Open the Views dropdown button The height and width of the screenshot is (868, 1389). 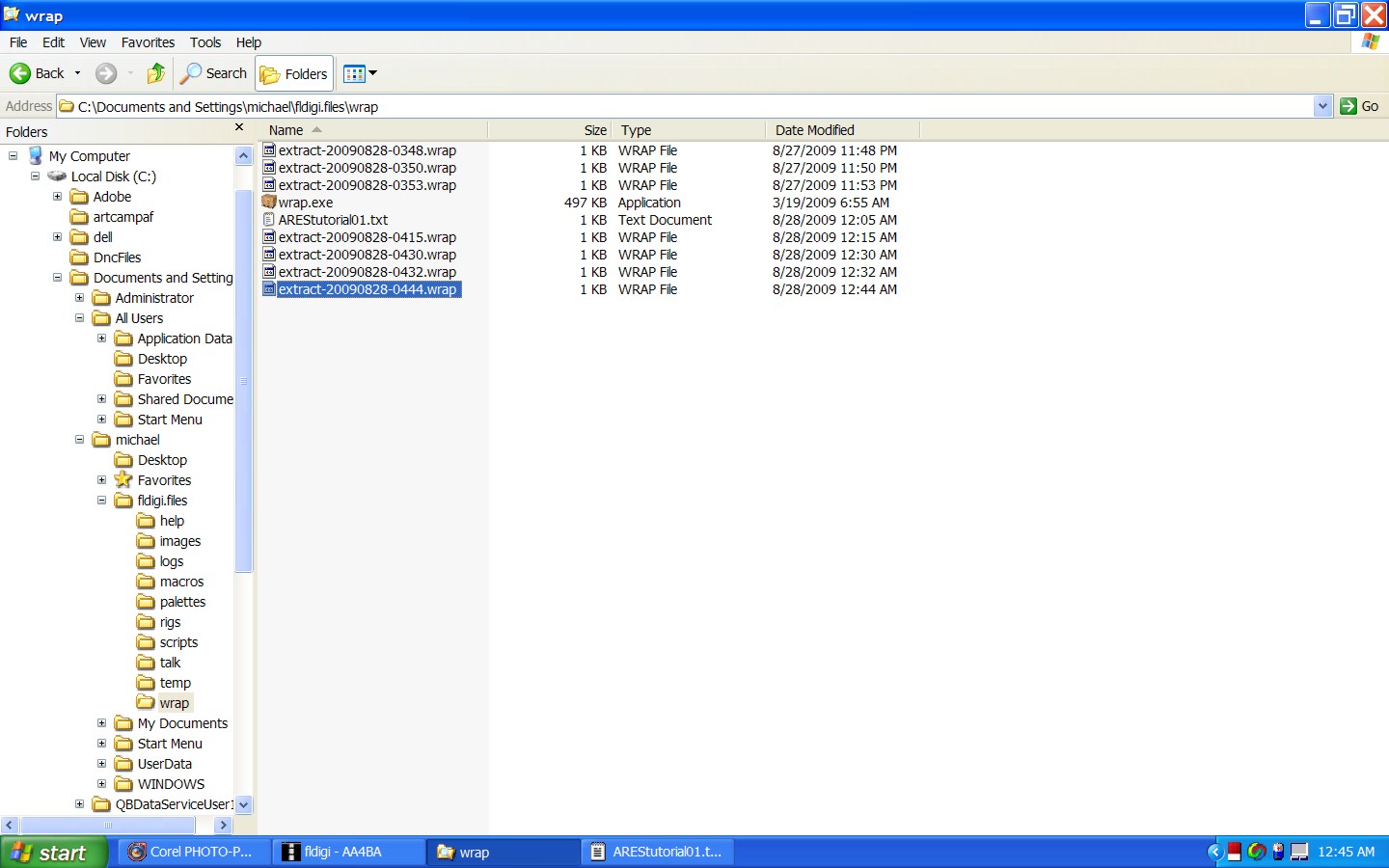pos(361,73)
